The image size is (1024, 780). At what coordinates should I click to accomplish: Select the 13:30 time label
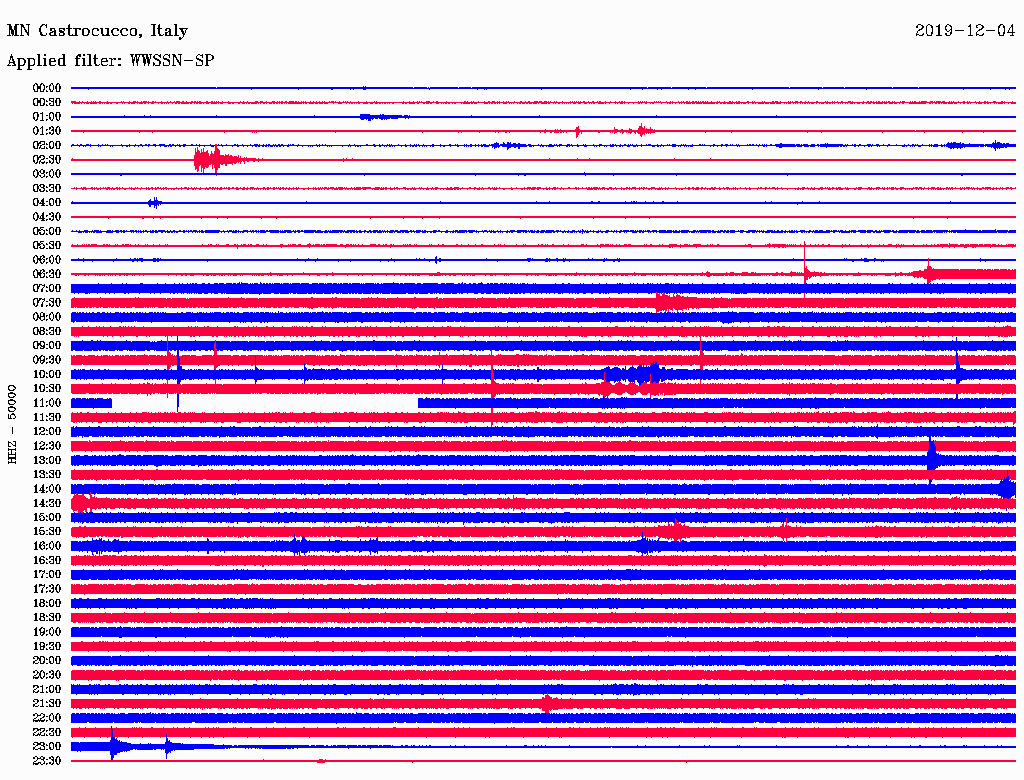coord(47,474)
